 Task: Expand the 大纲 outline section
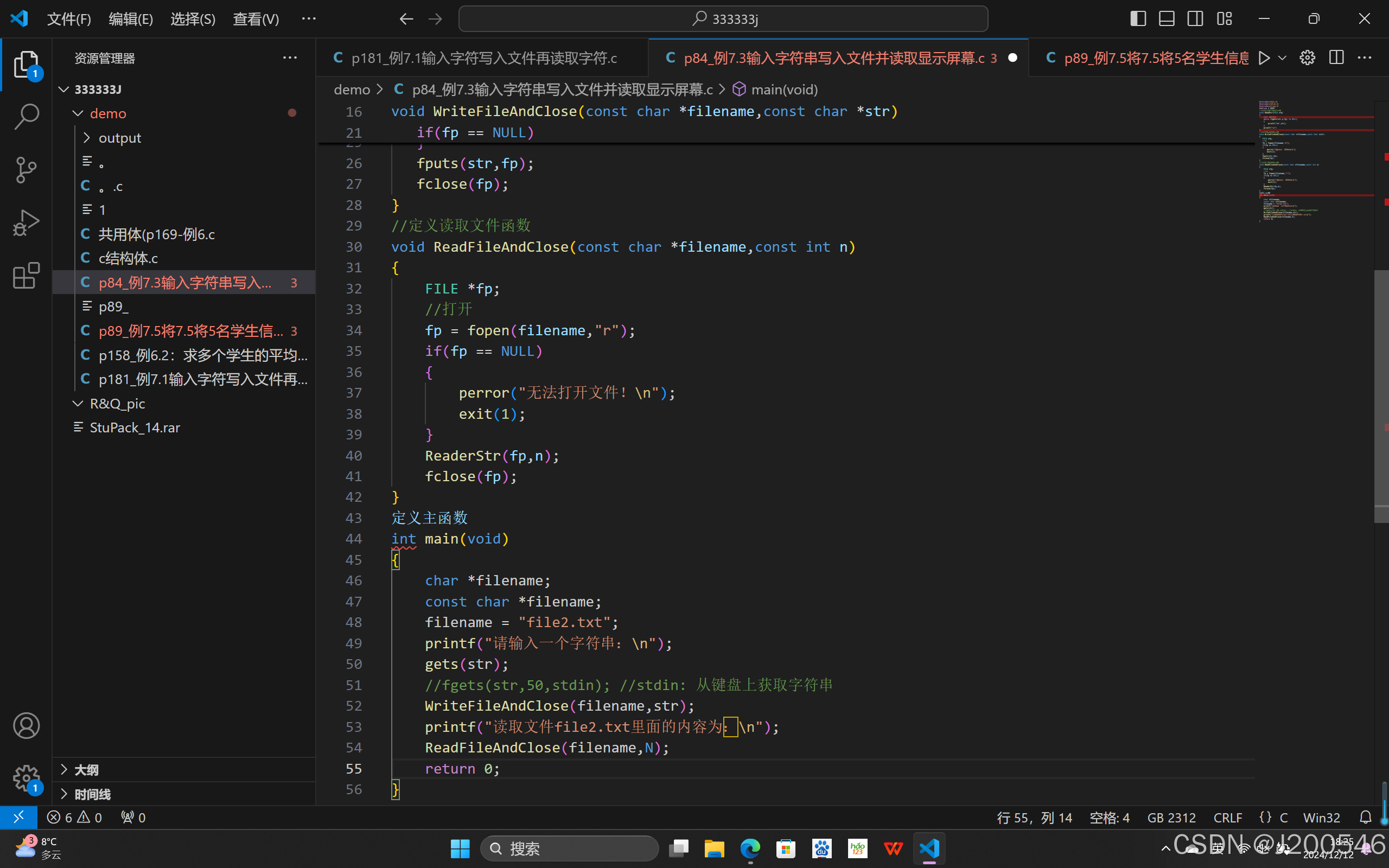pos(86,770)
